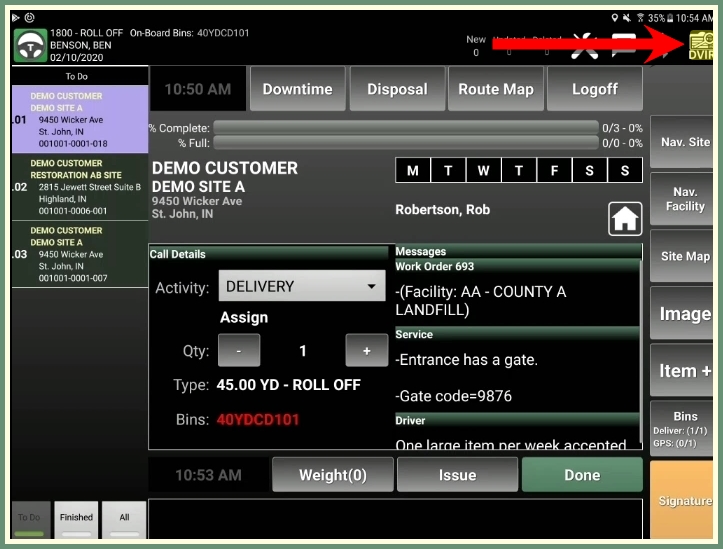Viewport: 723px width, 549px height.
Task: Click the Route Map button
Action: 495,89
